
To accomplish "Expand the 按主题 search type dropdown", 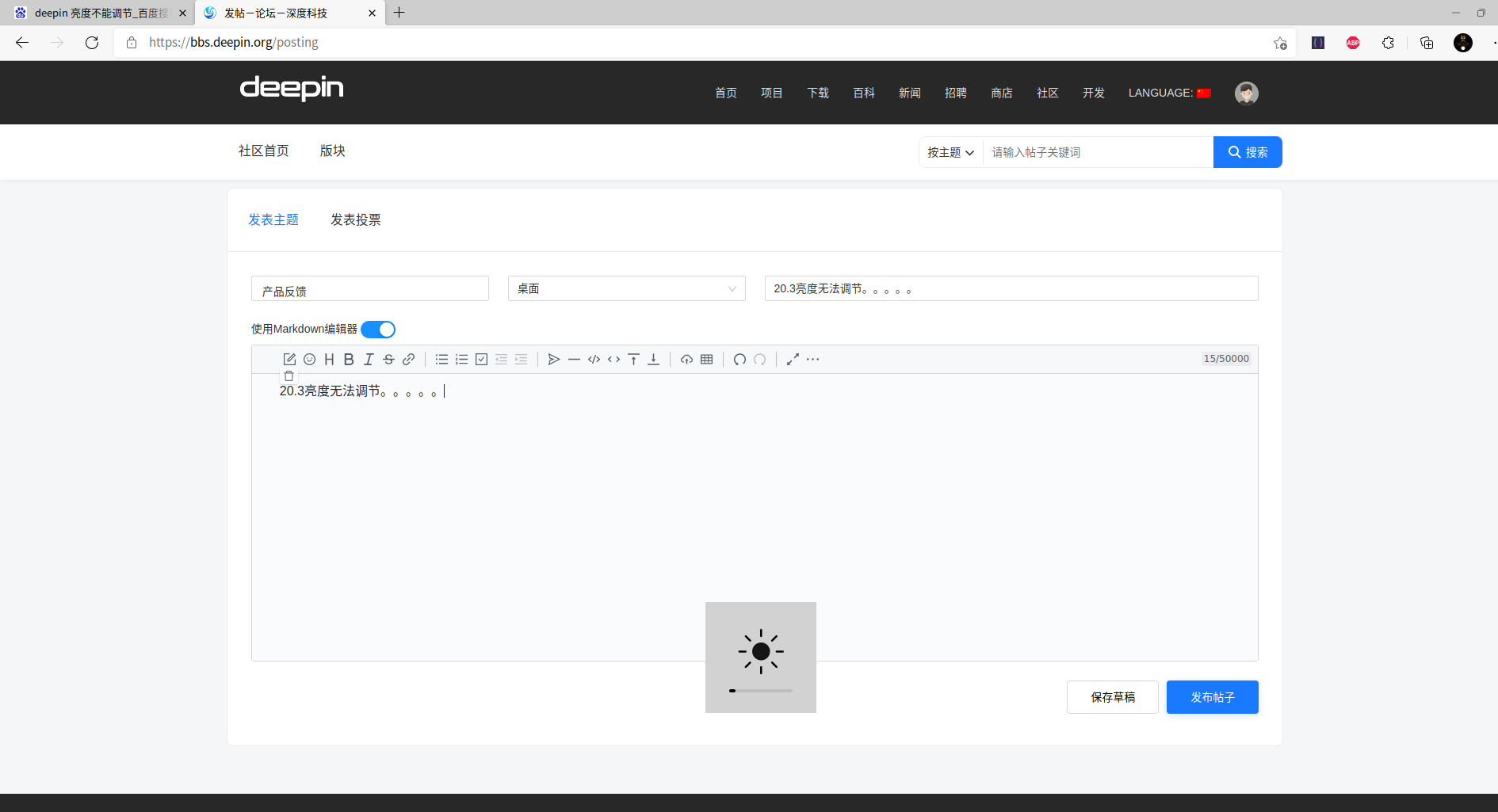I will pyautogui.click(x=950, y=152).
